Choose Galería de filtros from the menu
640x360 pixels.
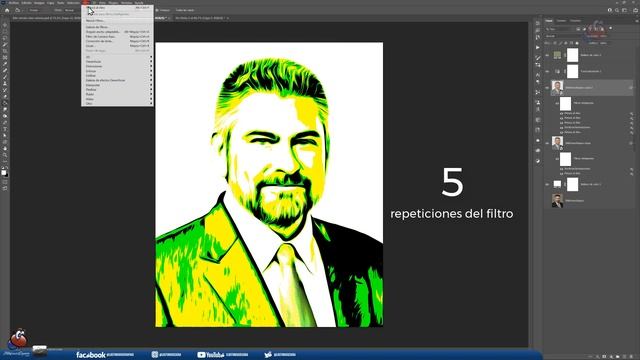(118, 27)
